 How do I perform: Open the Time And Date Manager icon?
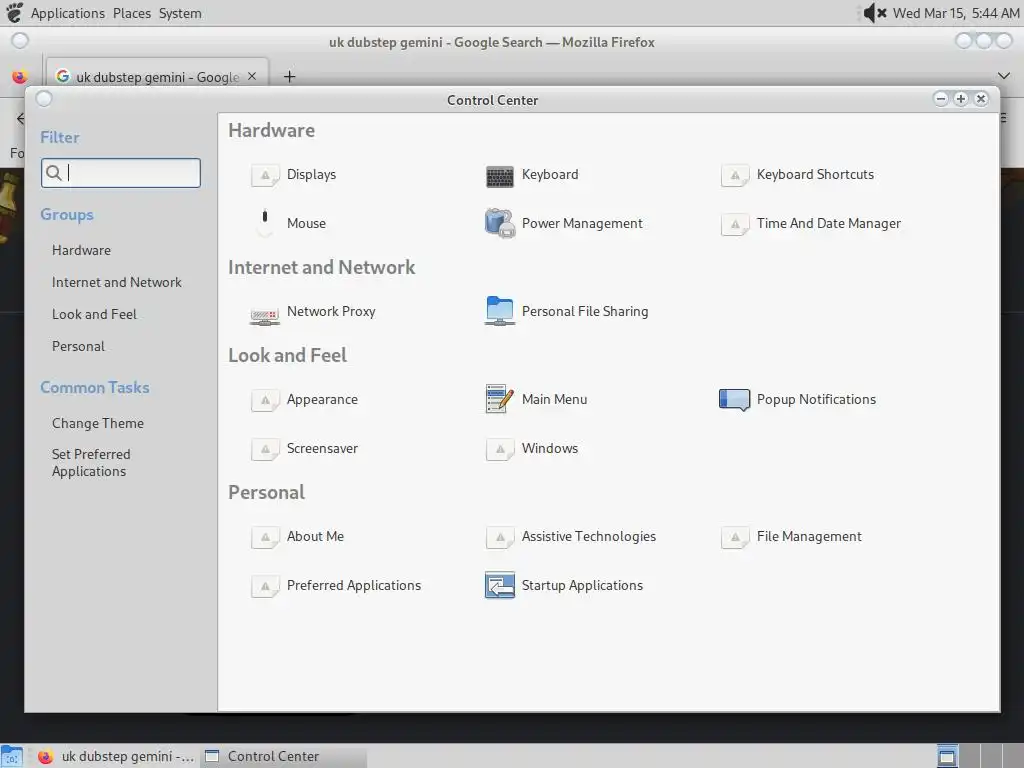[735, 224]
